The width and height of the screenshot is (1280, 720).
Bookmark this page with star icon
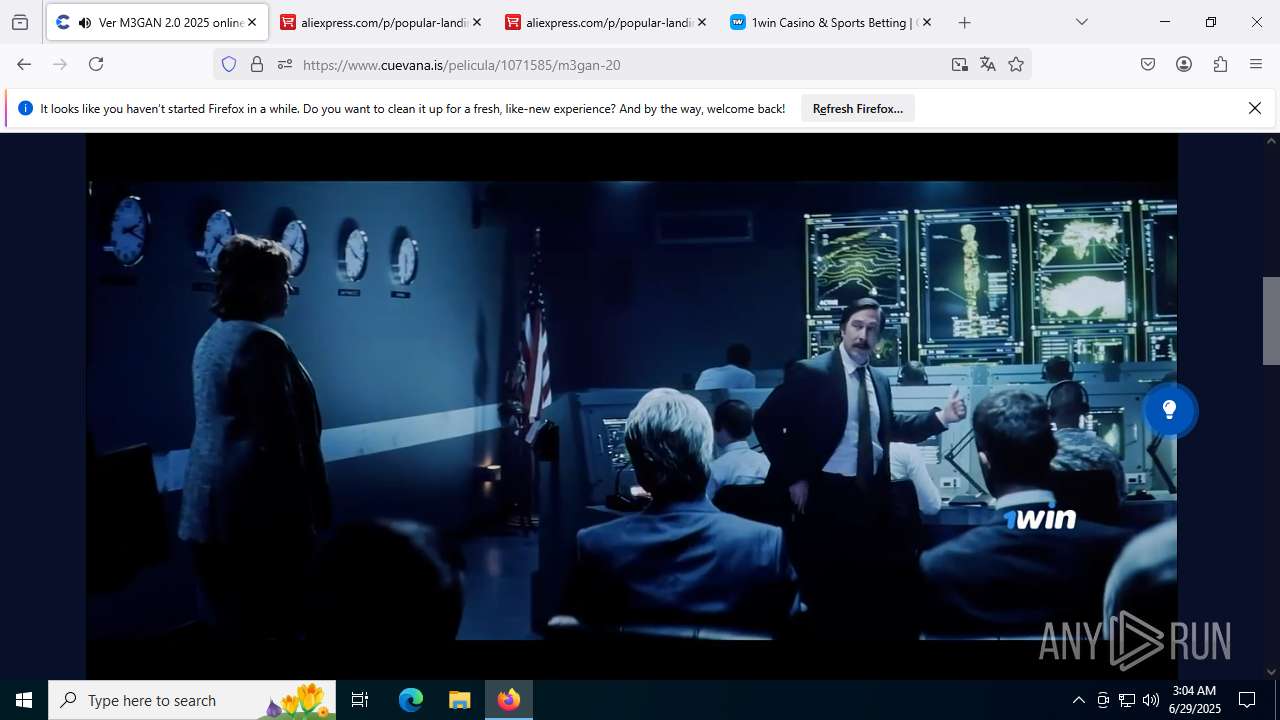[1016, 64]
